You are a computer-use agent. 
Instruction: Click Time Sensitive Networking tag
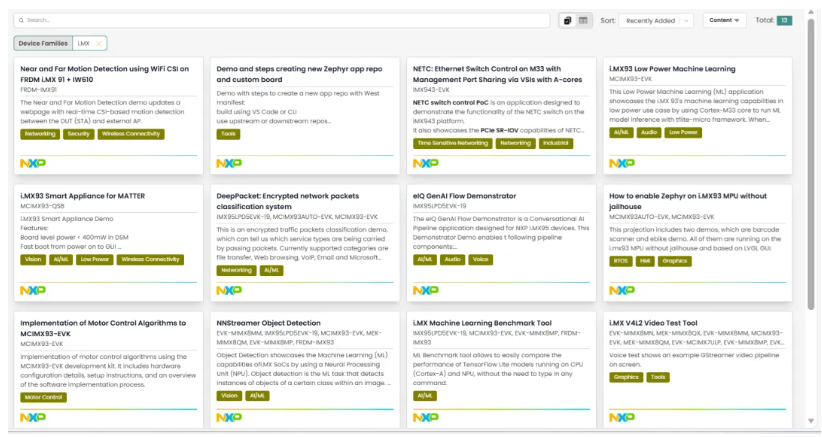point(452,144)
